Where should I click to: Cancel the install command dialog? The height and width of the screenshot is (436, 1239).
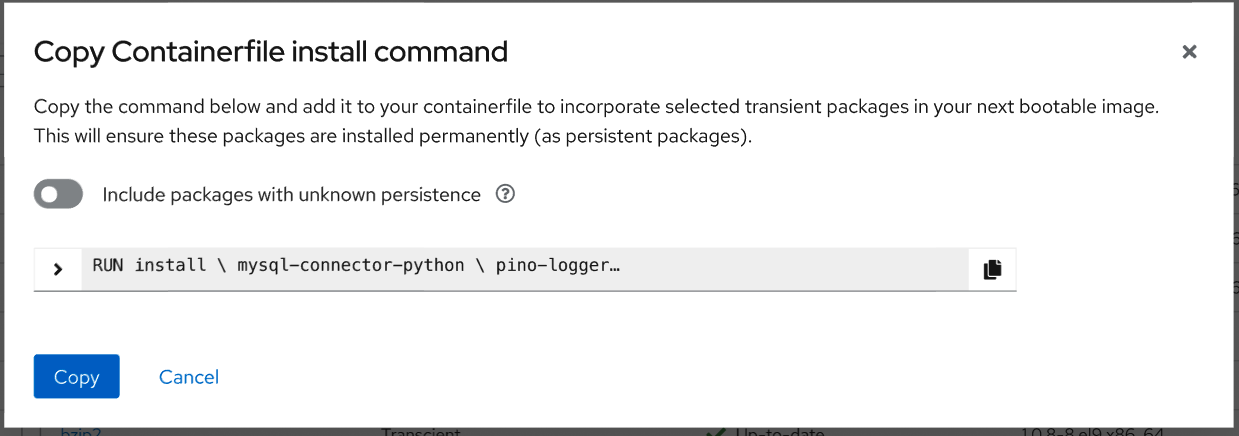tap(188, 377)
